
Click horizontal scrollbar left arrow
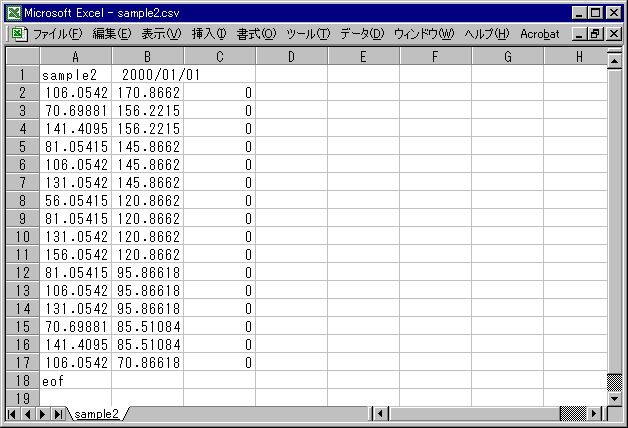[380, 414]
